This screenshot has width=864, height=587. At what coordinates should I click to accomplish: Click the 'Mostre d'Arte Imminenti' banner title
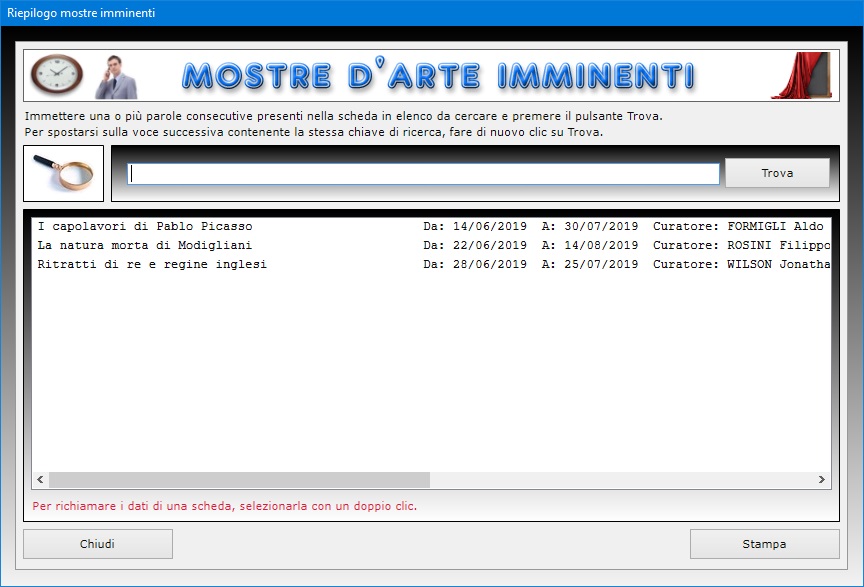coord(438,75)
